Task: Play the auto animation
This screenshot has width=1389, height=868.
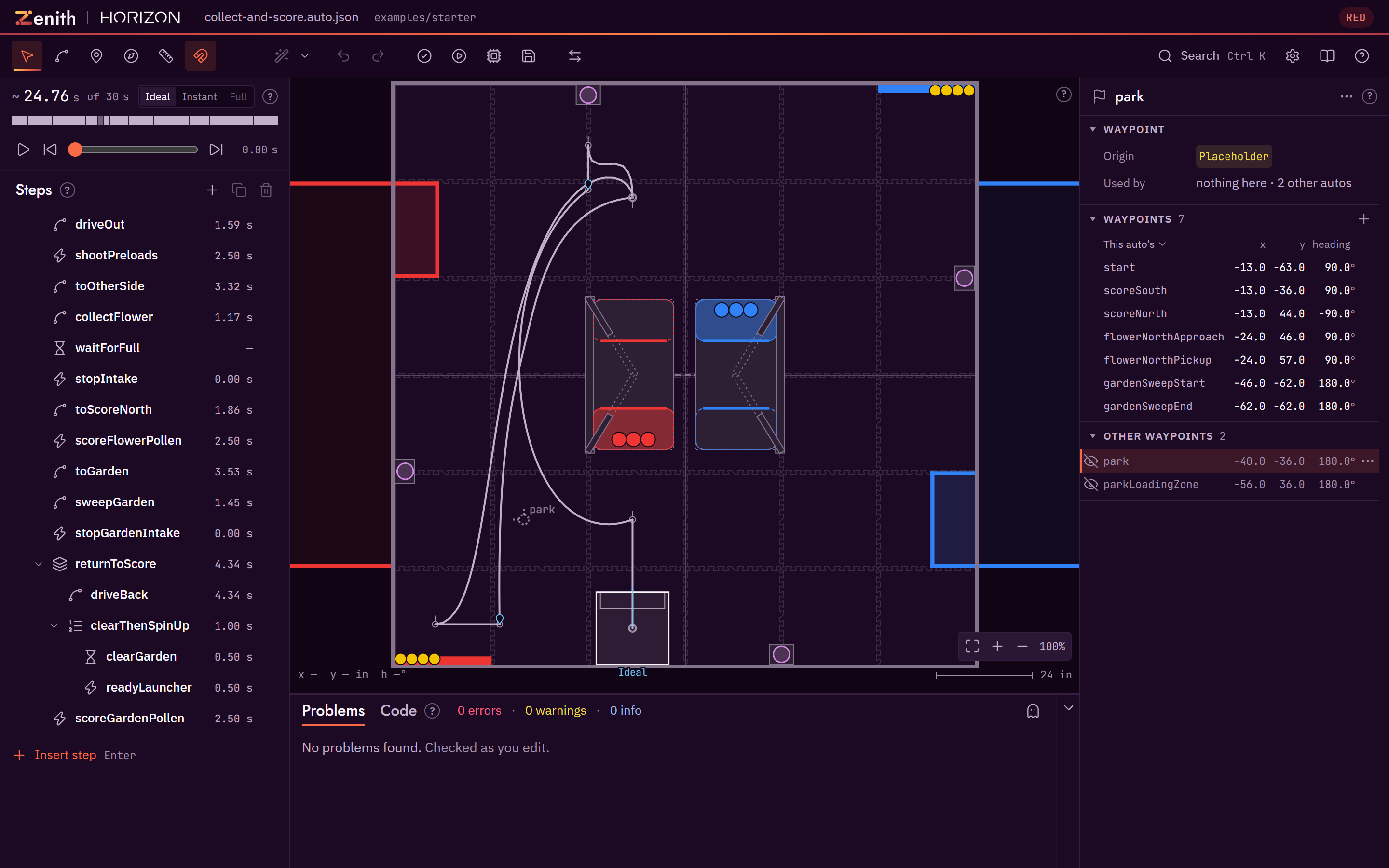Action: (x=23, y=149)
